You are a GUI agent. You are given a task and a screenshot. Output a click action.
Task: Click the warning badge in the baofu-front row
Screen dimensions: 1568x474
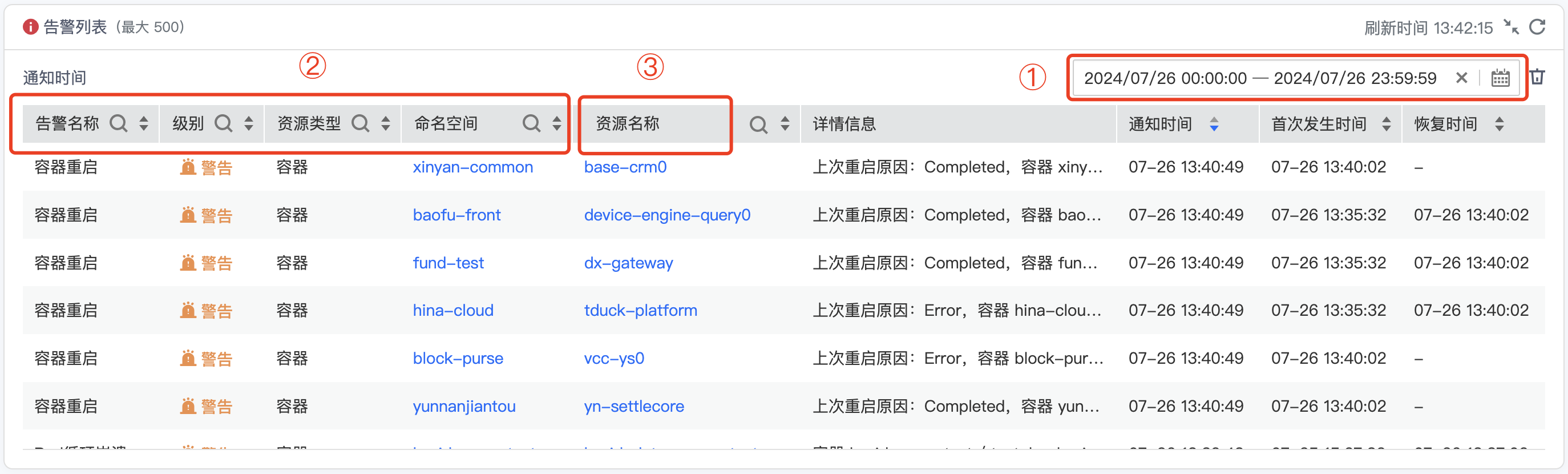click(206, 215)
